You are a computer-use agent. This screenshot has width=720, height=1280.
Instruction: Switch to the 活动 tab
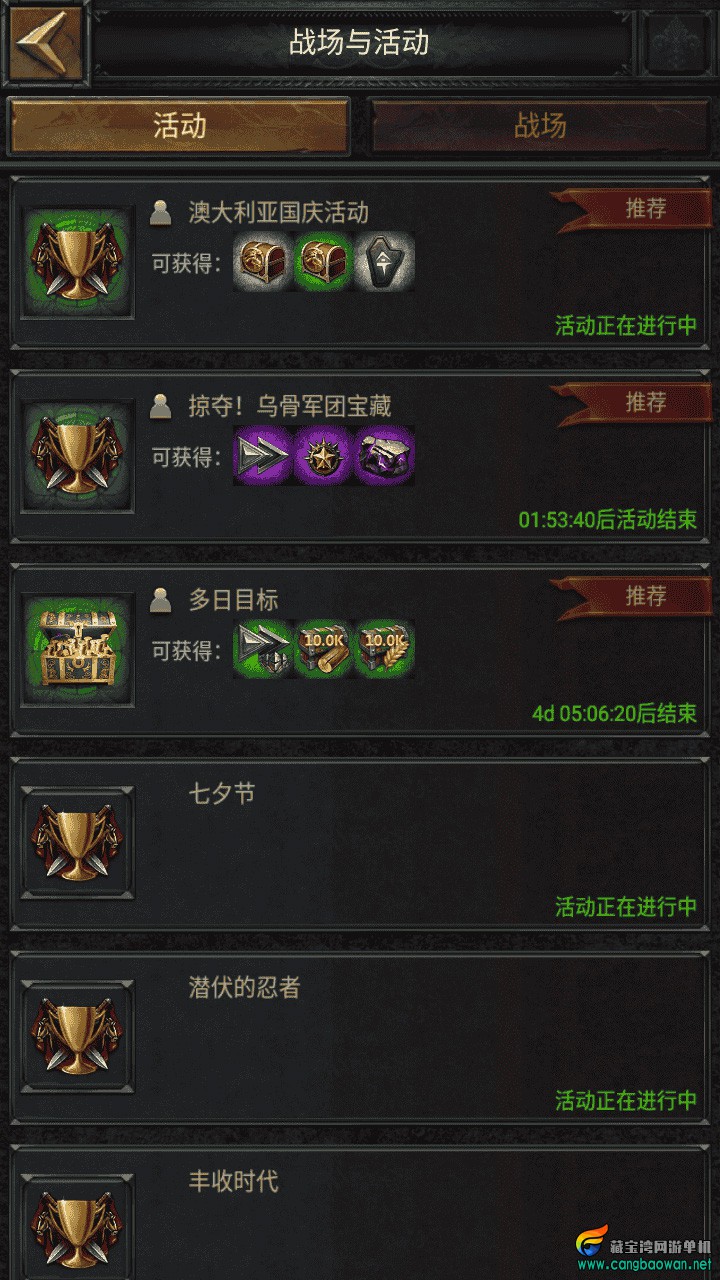180,126
